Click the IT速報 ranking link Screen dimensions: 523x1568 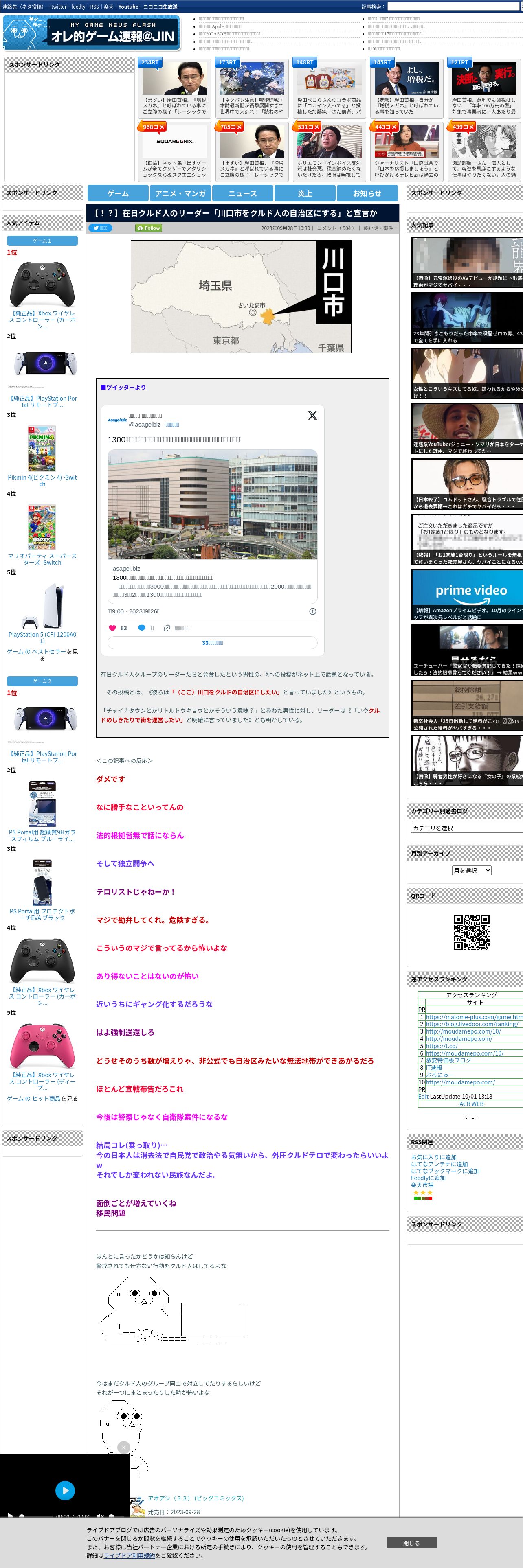click(433, 1067)
